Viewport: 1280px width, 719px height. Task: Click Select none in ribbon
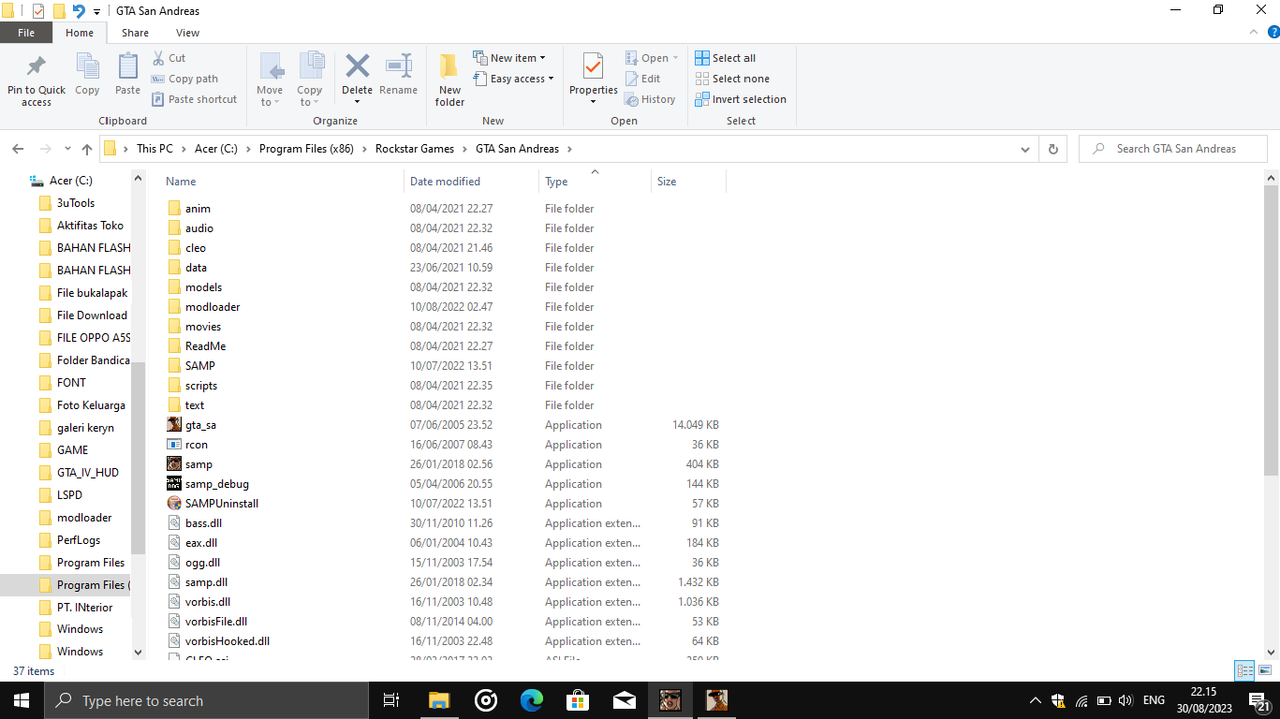click(732, 79)
